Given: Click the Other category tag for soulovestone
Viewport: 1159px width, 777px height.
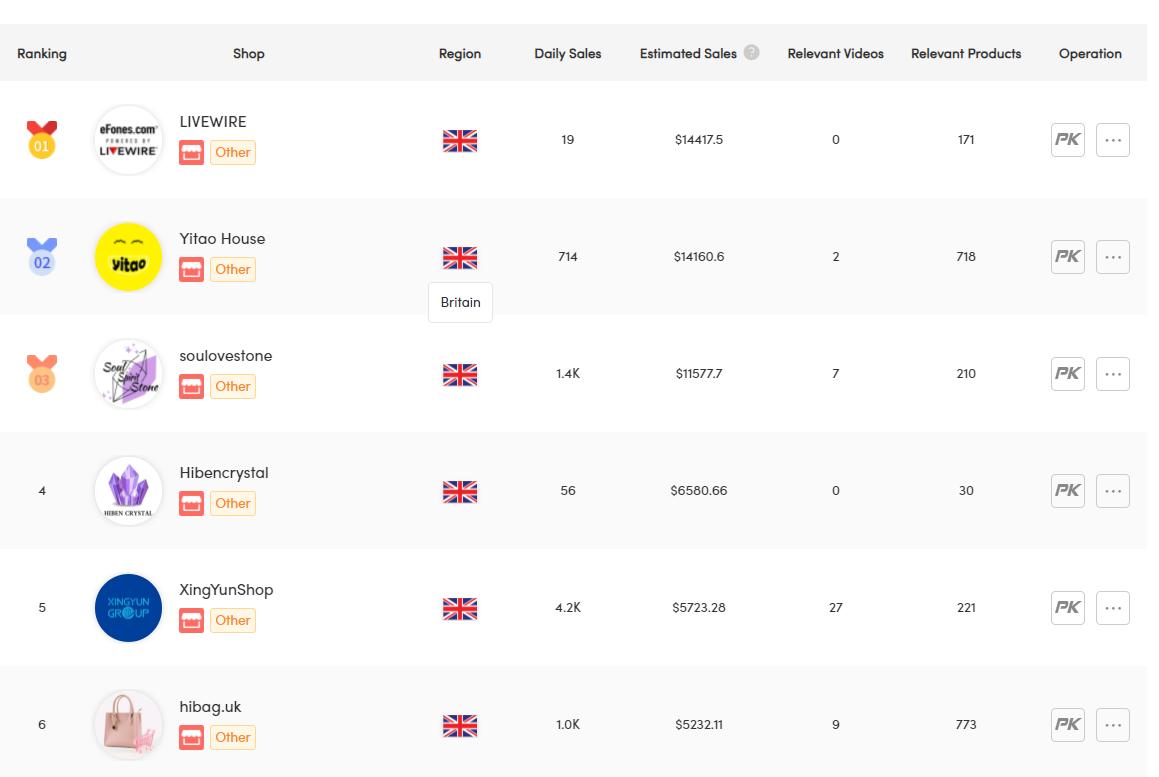Looking at the screenshot, I should pos(233,386).
